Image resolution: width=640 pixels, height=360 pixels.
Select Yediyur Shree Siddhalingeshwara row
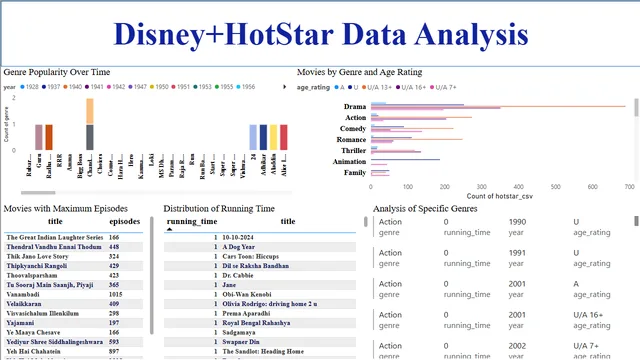point(73,342)
